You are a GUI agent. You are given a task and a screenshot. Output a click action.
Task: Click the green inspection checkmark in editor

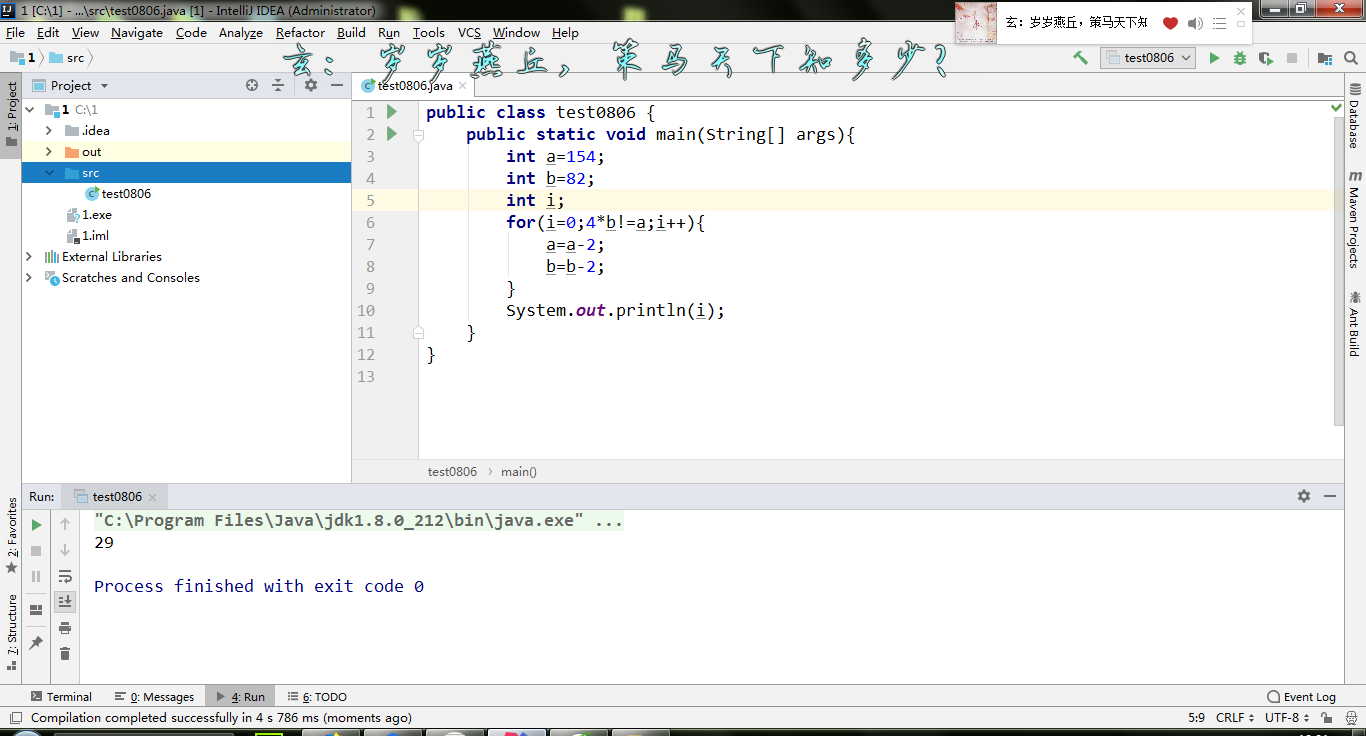[1337, 107]
